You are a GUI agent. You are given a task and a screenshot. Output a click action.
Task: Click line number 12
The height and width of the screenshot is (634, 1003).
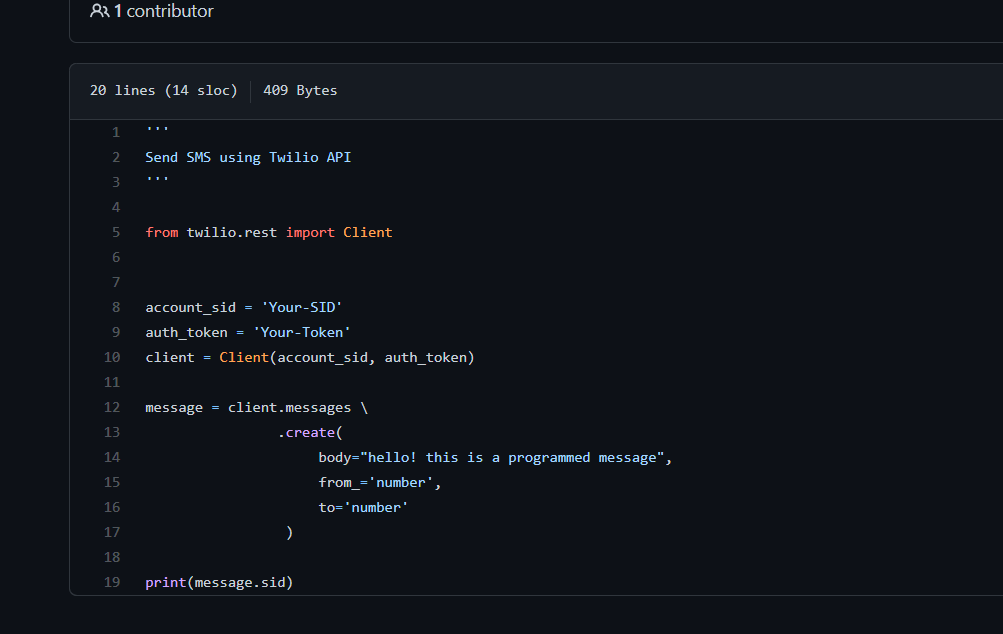(112, 408)
